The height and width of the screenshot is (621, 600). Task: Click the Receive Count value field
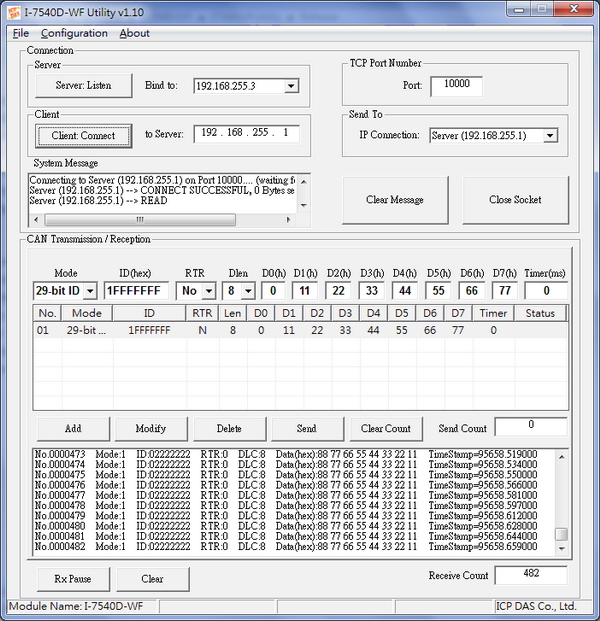click(x=531, y=575)
